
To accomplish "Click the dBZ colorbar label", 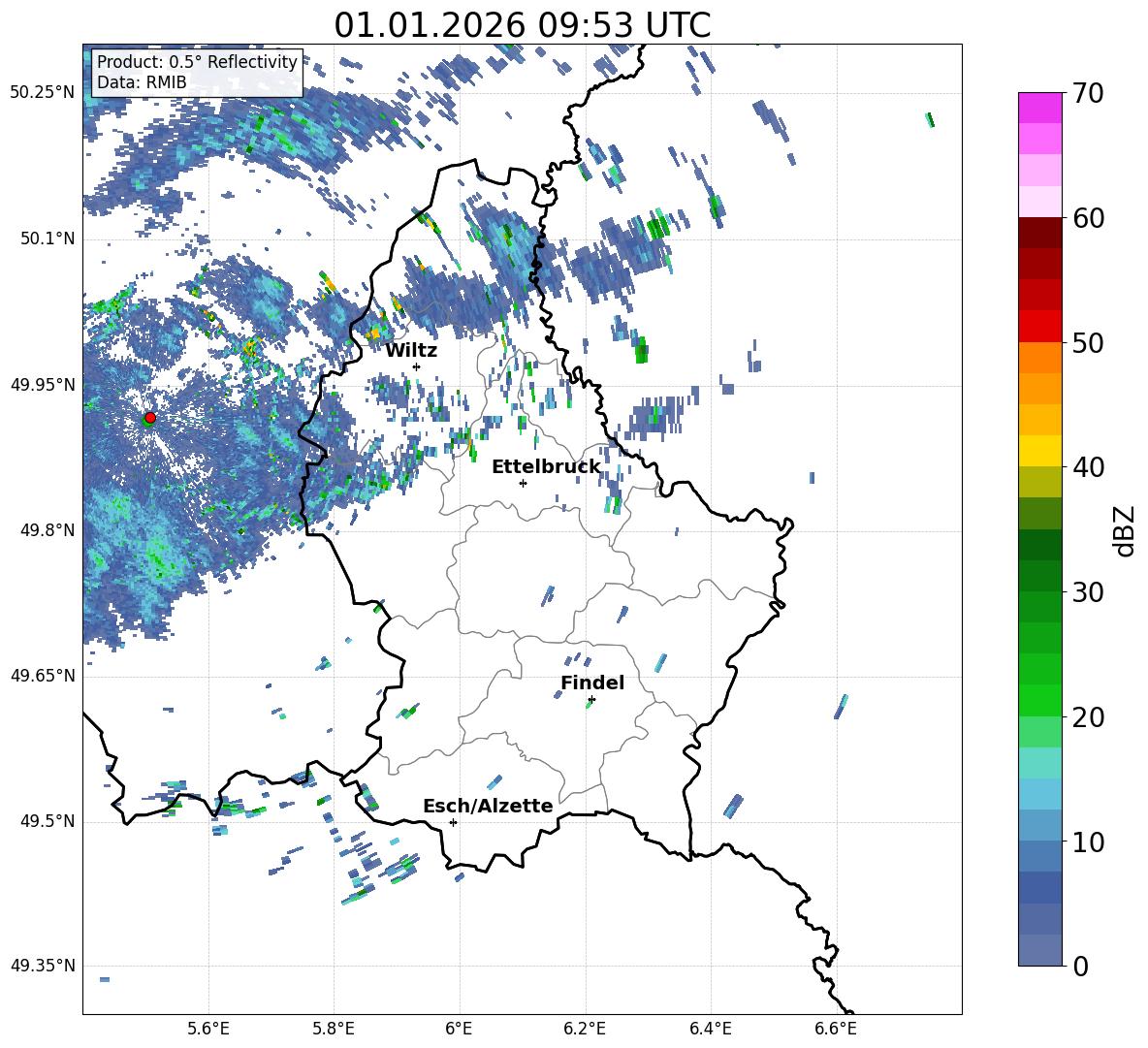I will point(1124,530).
